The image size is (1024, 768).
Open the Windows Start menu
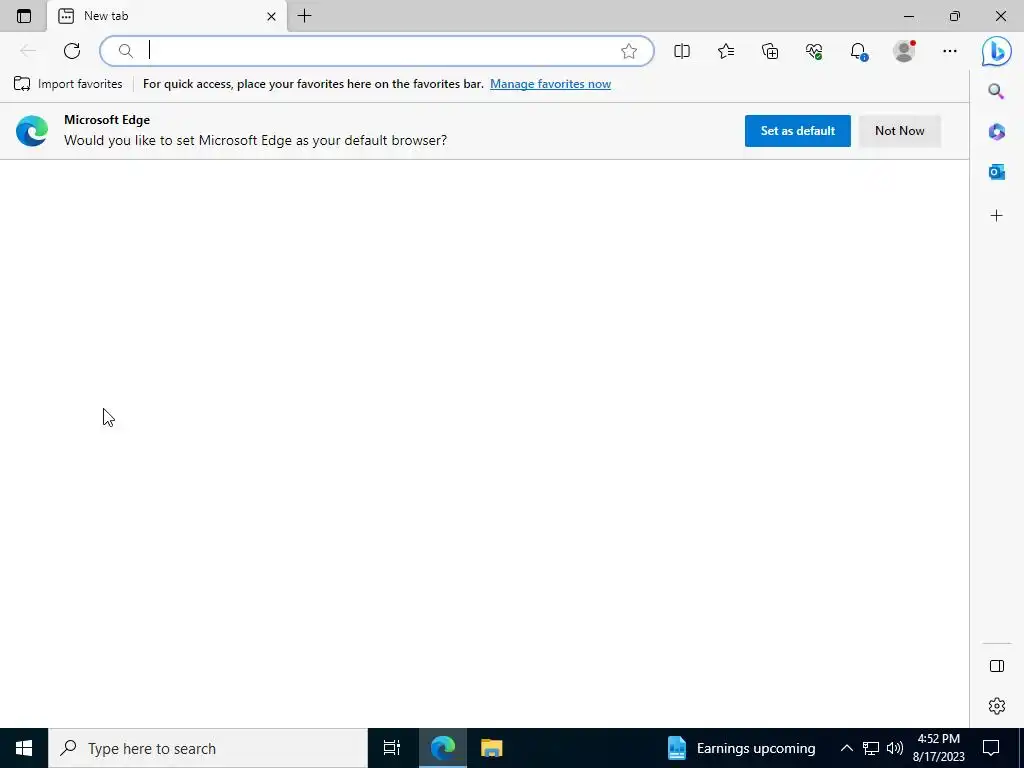point(24,748)
